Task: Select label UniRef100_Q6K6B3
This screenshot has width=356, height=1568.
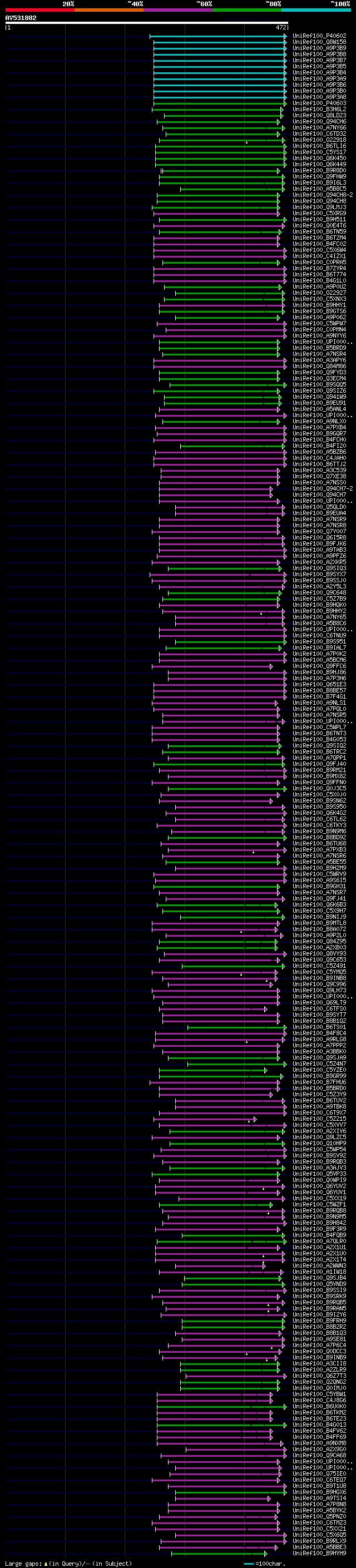Action: point(319,904)
